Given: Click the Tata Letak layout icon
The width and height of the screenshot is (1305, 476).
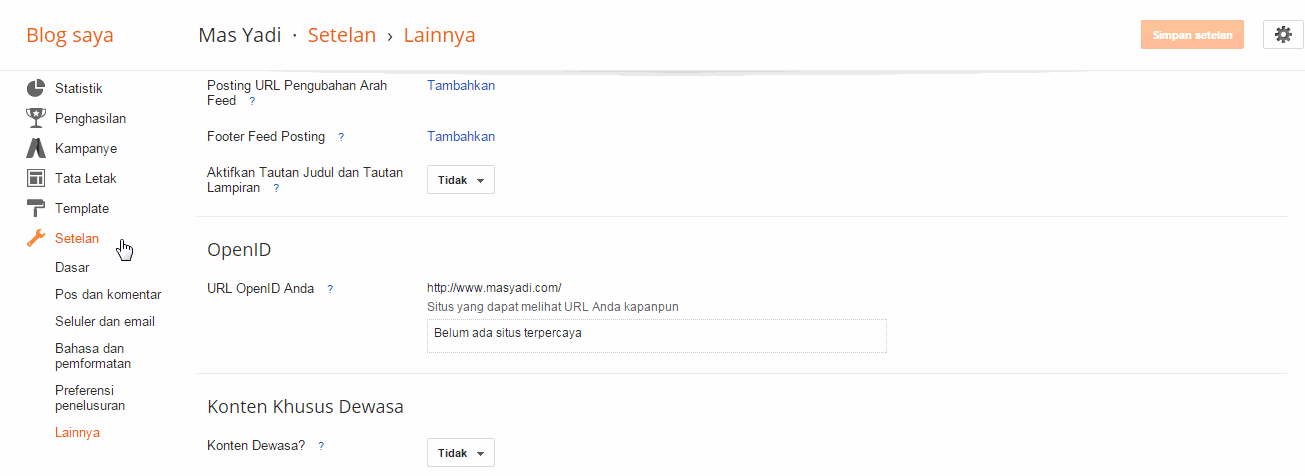Looking at the screenshot, I should 36,178.
